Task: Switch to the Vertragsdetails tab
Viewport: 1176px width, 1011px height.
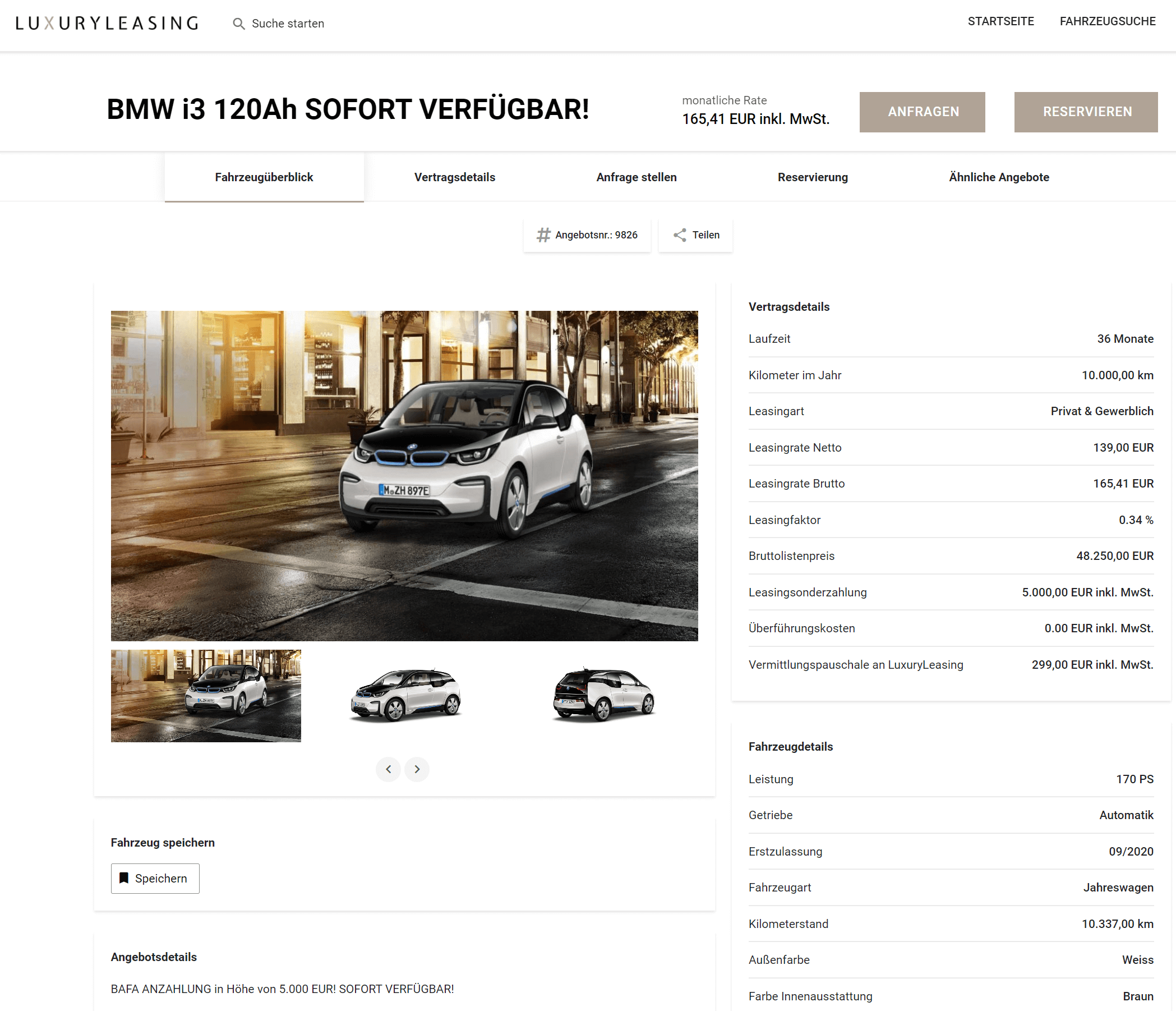Action: (x=455, y=177)
